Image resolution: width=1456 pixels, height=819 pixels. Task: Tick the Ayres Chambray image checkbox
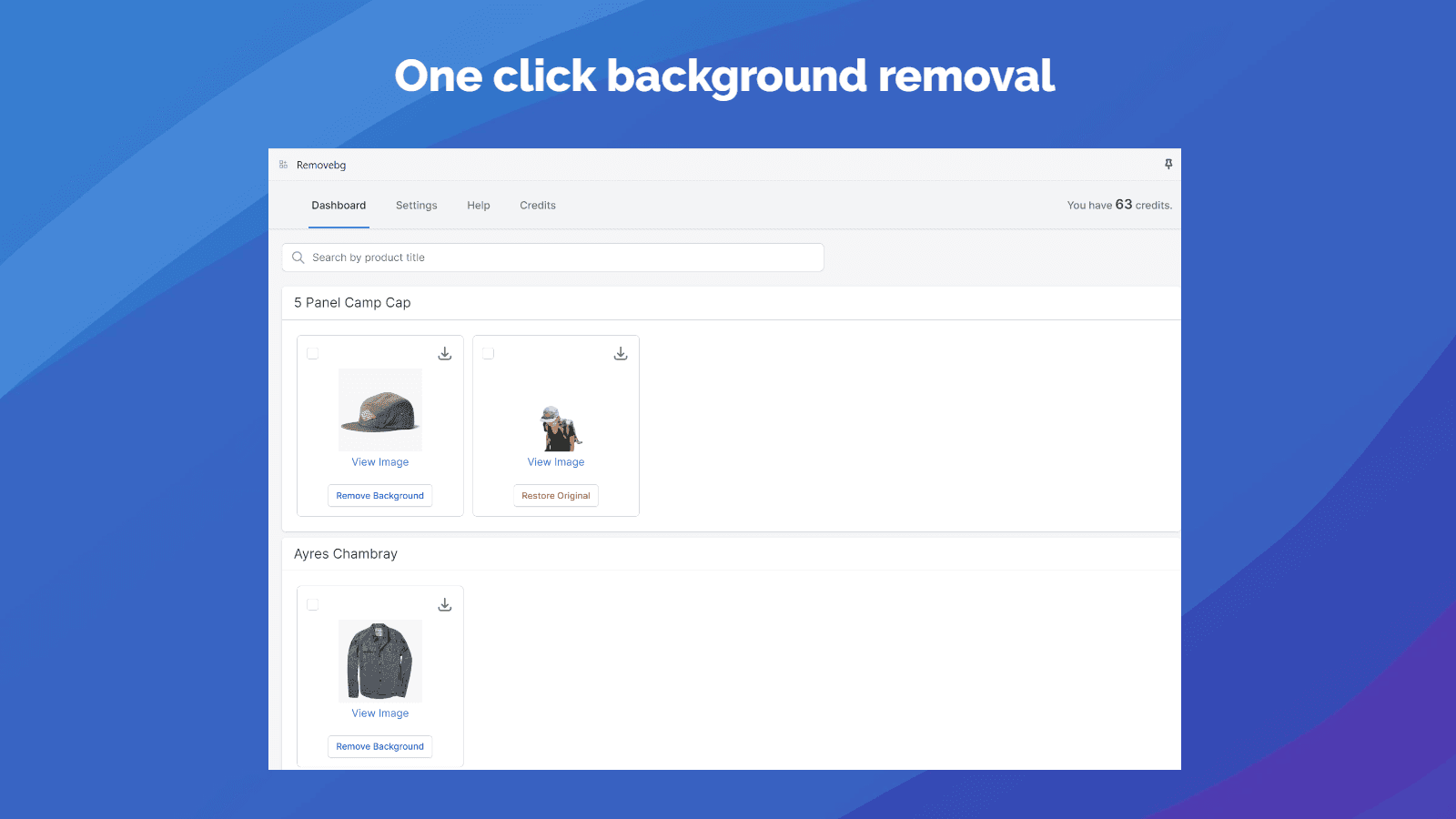pyautogui.click(x=312, y=603)
